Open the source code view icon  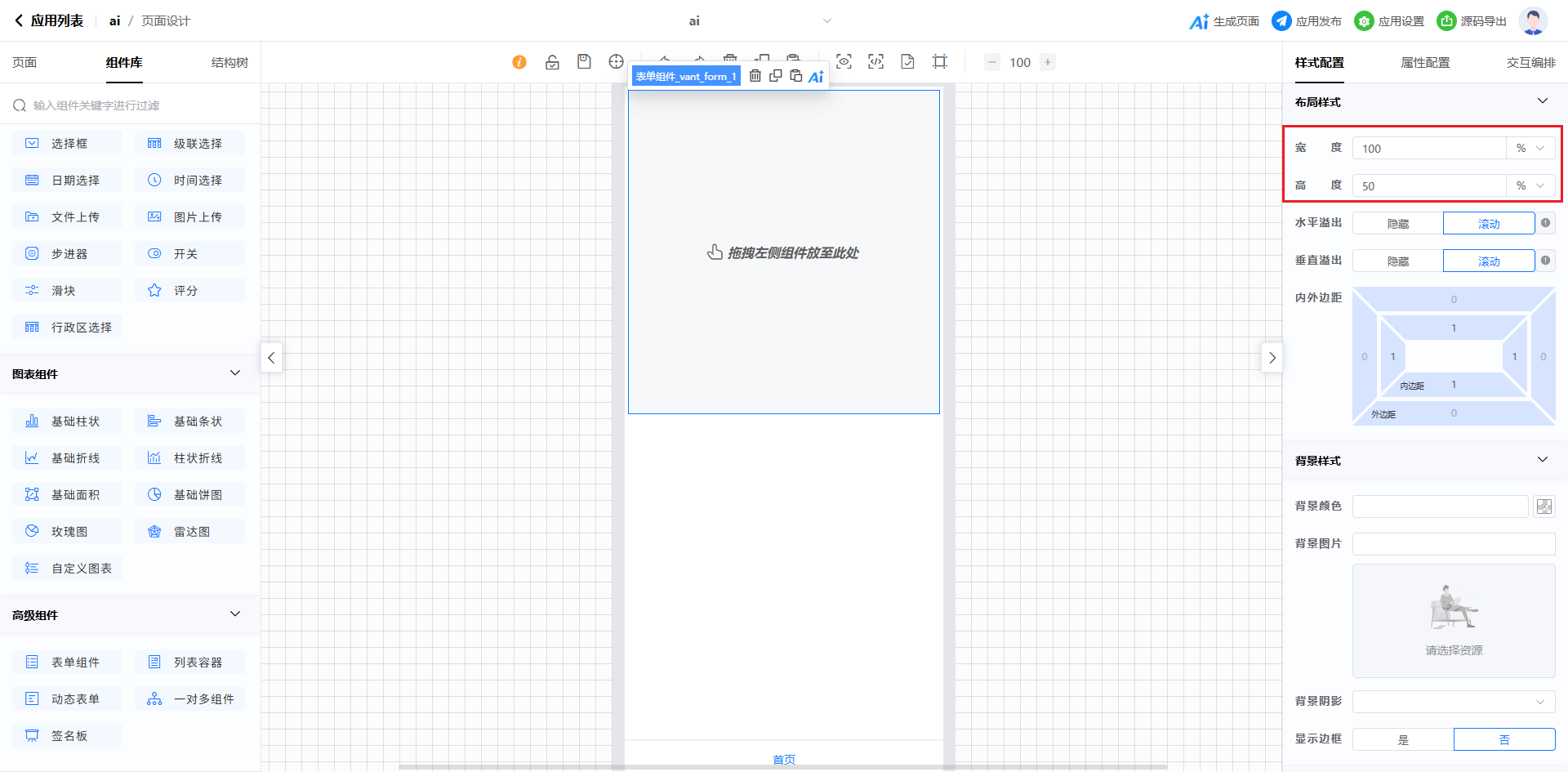click(x=875, y=62)
